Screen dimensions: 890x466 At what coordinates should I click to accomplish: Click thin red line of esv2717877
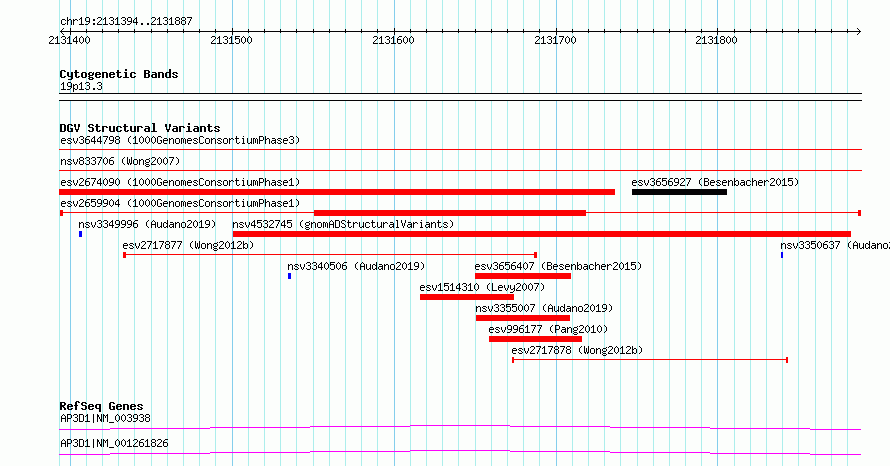[x=330, y=255]
